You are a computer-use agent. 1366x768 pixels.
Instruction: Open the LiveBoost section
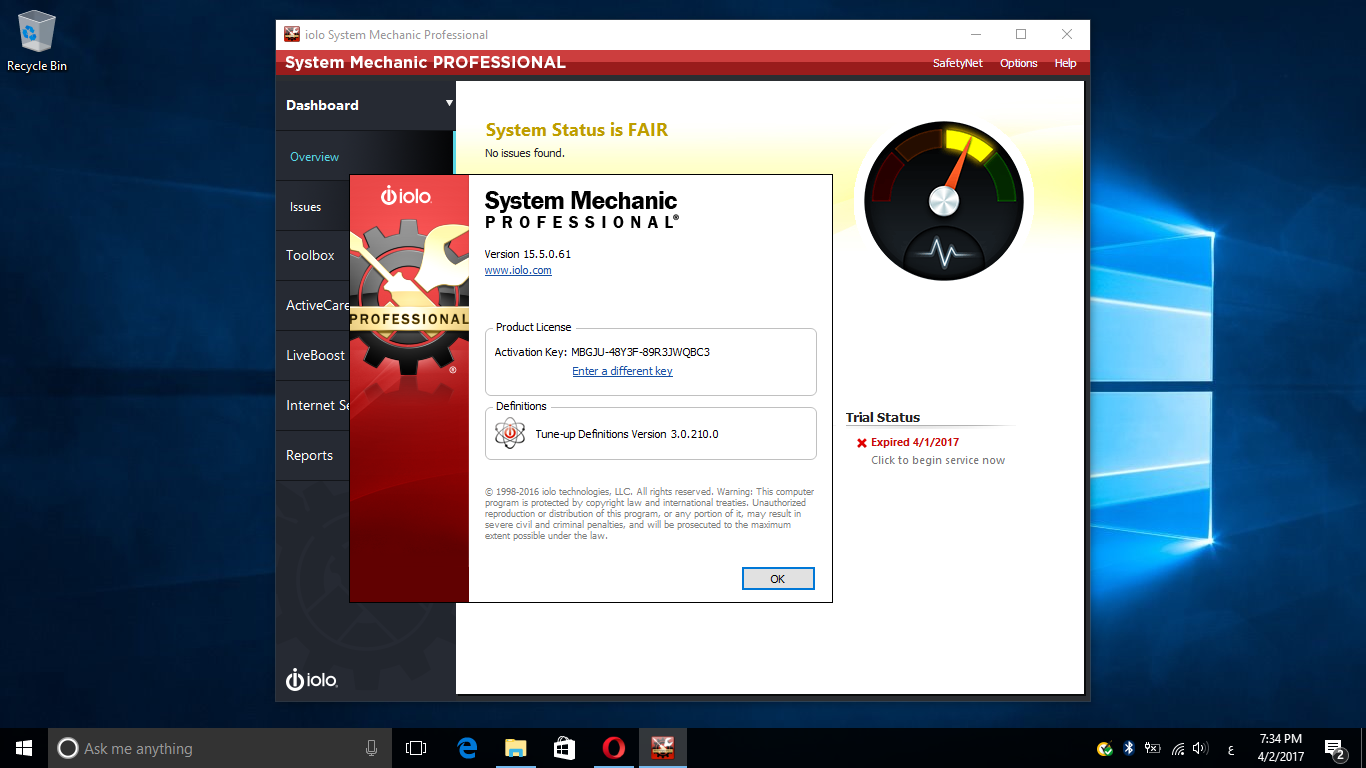coord(315,355)
